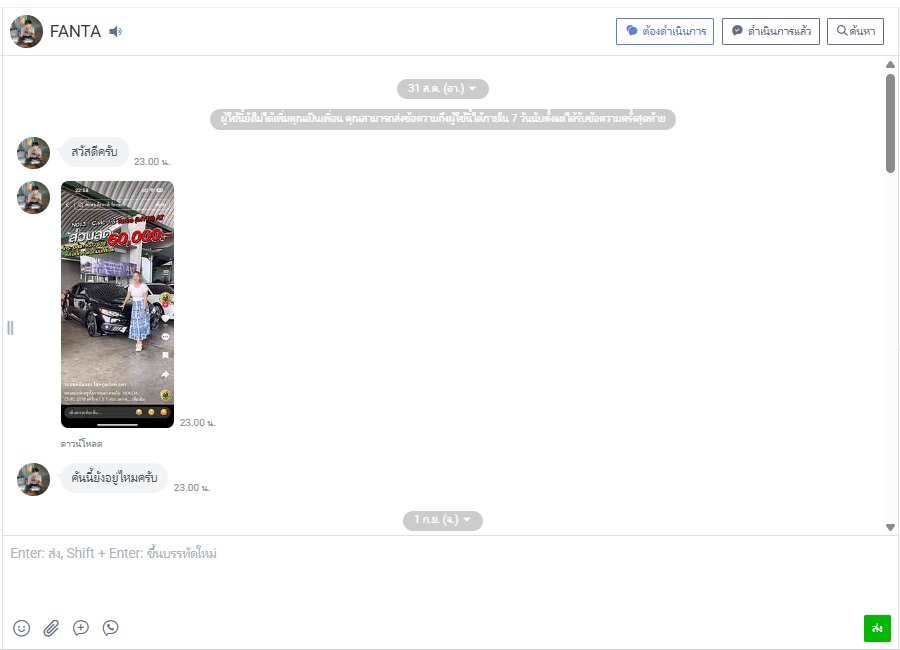Click the ต้องดำเนินการ button

(665, 31)
